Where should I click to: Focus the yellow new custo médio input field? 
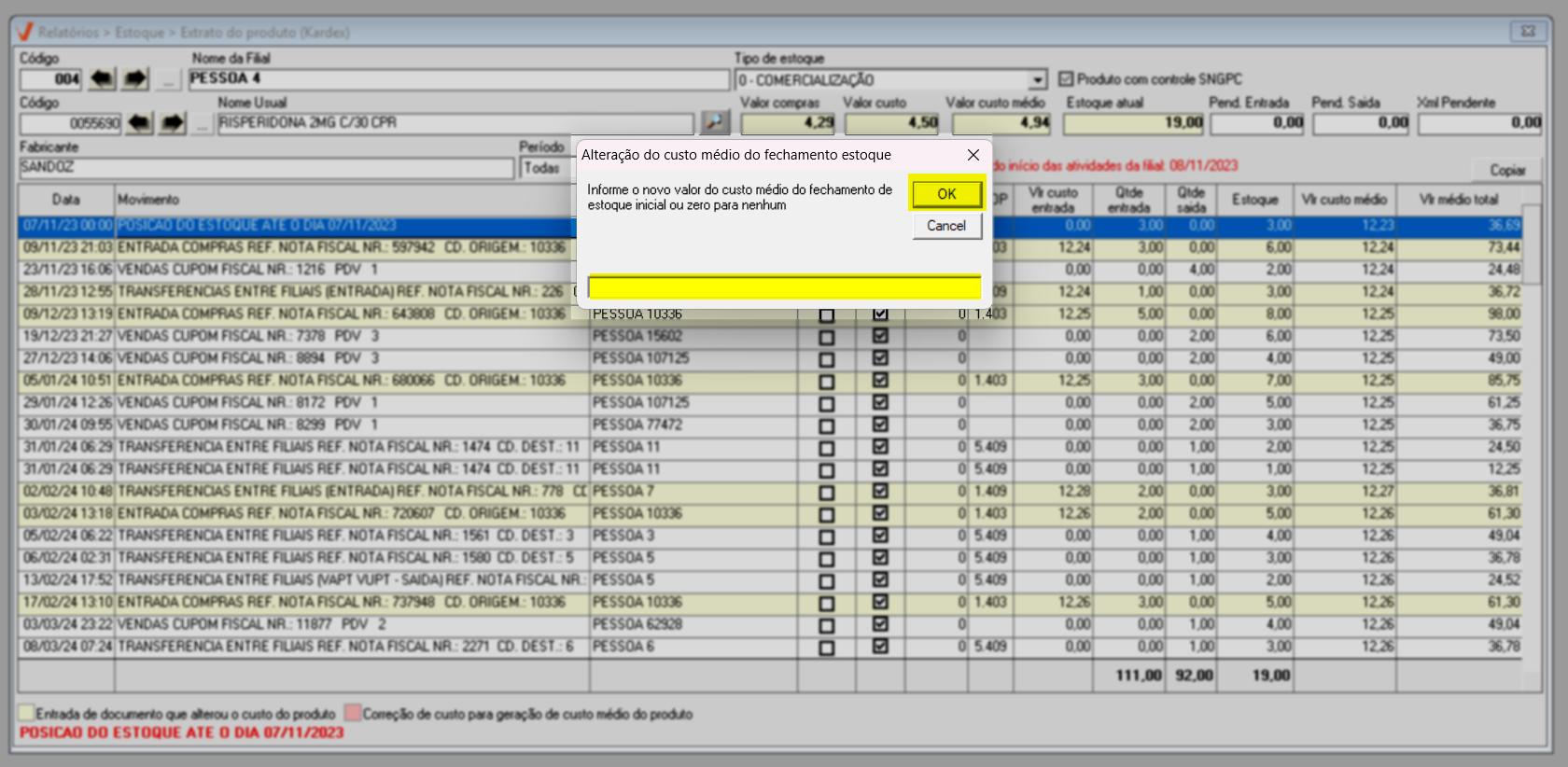(784, 287)
